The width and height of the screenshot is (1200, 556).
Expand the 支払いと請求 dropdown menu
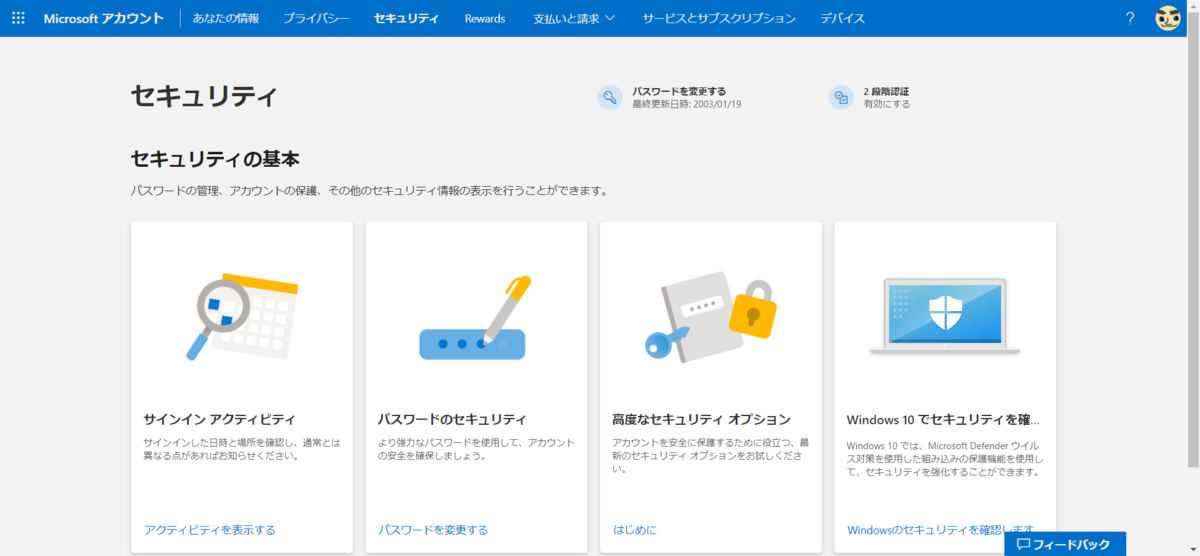[574, 18]
